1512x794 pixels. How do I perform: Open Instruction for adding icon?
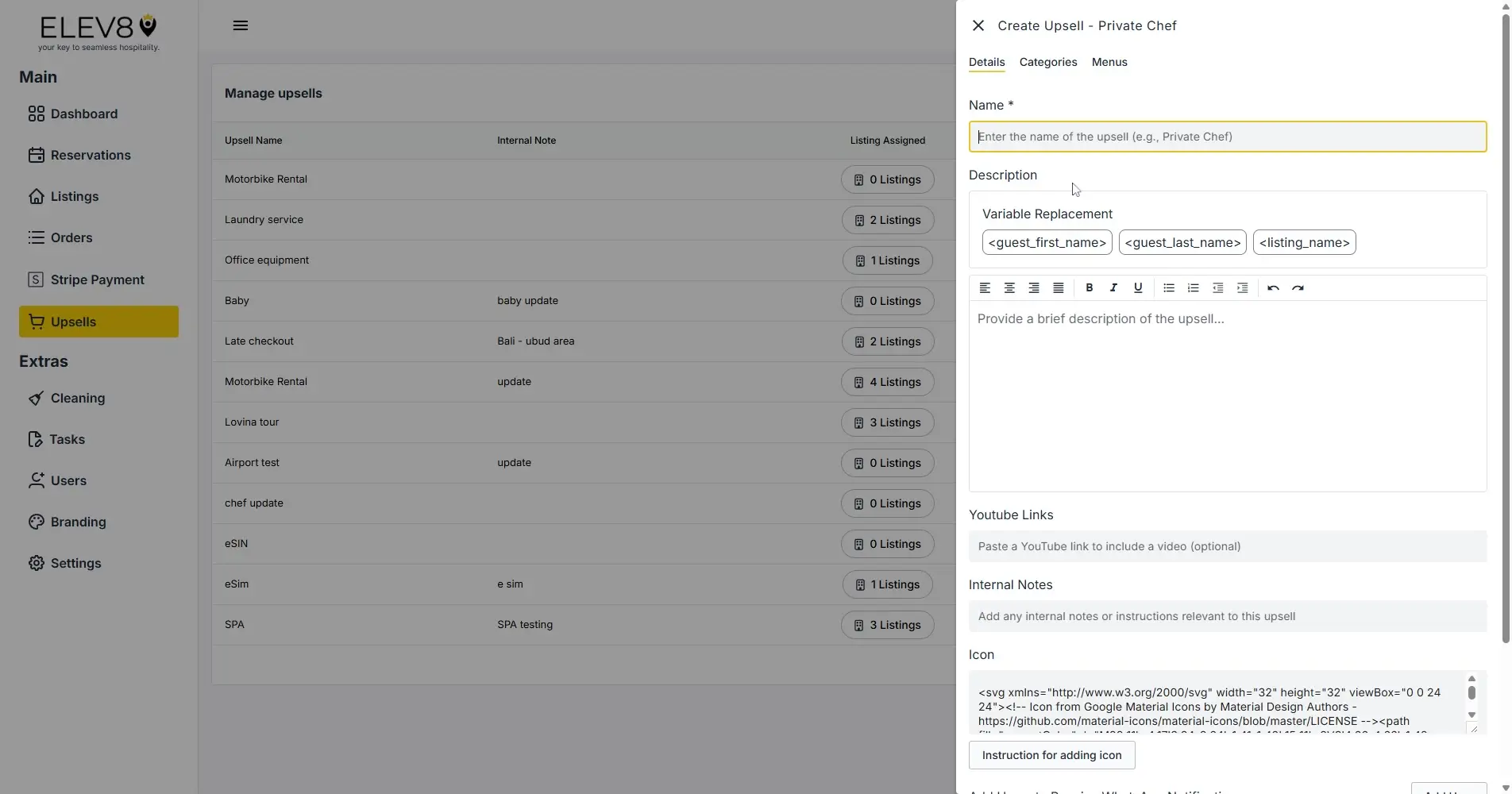click(x=1051, y=755)
